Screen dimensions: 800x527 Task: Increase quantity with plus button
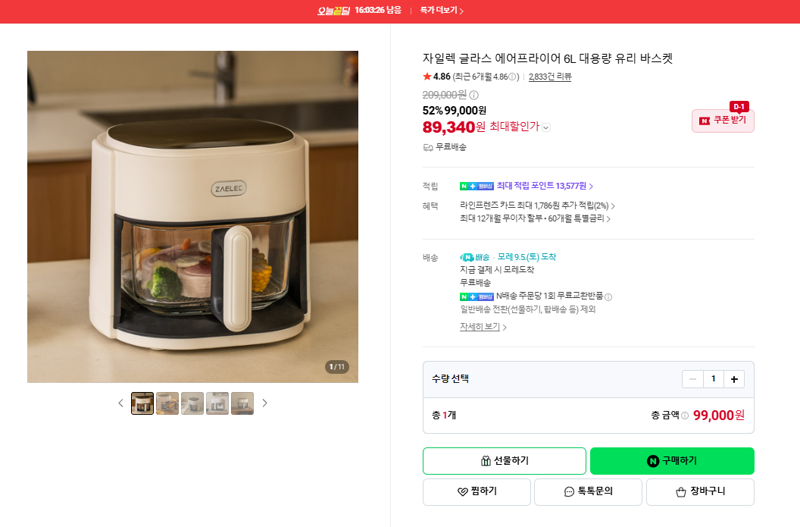pyautogui.click(x=734, y=379)
